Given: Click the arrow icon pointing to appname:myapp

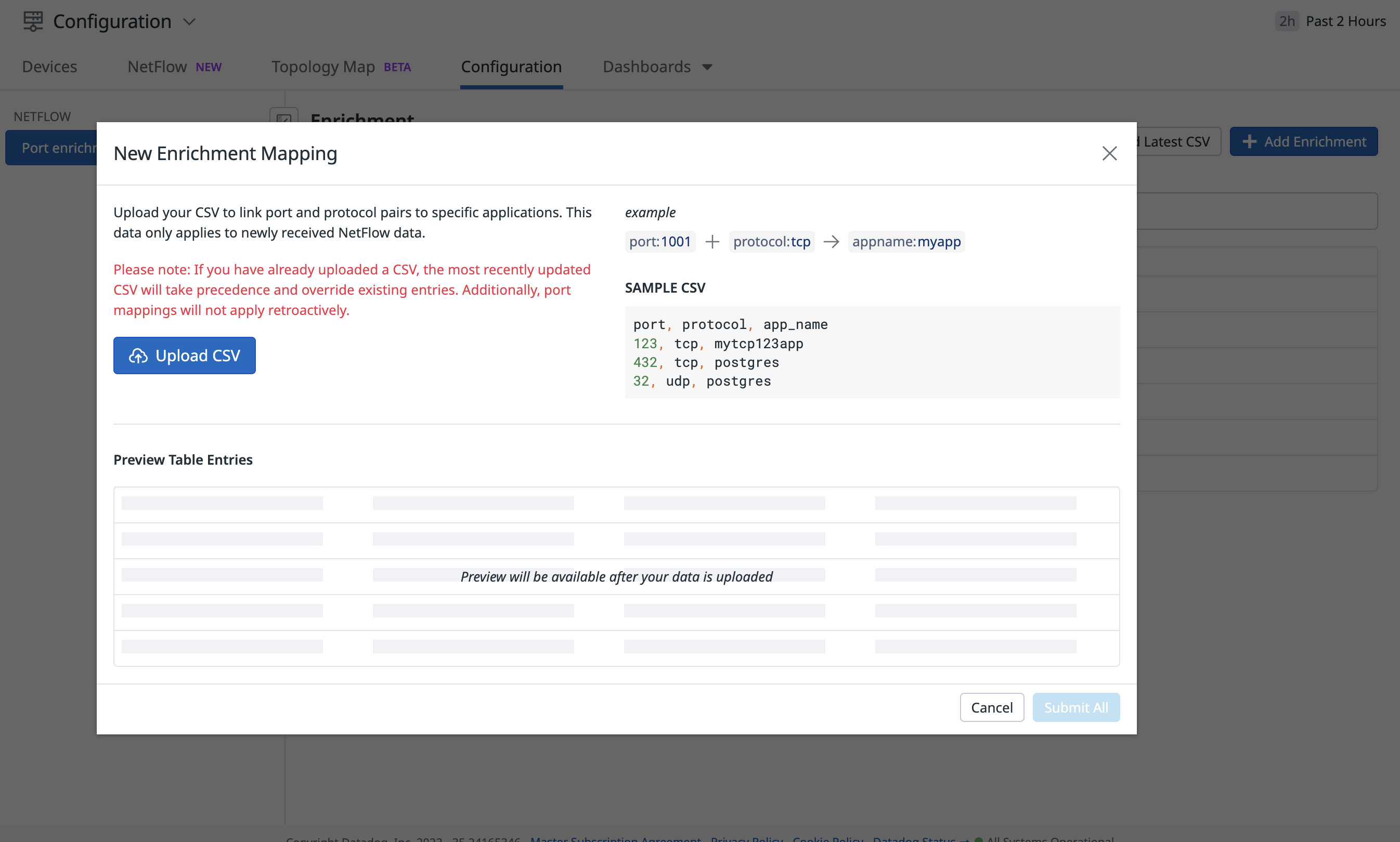Looking at the screenshot, I should click(x=831, y=241).
